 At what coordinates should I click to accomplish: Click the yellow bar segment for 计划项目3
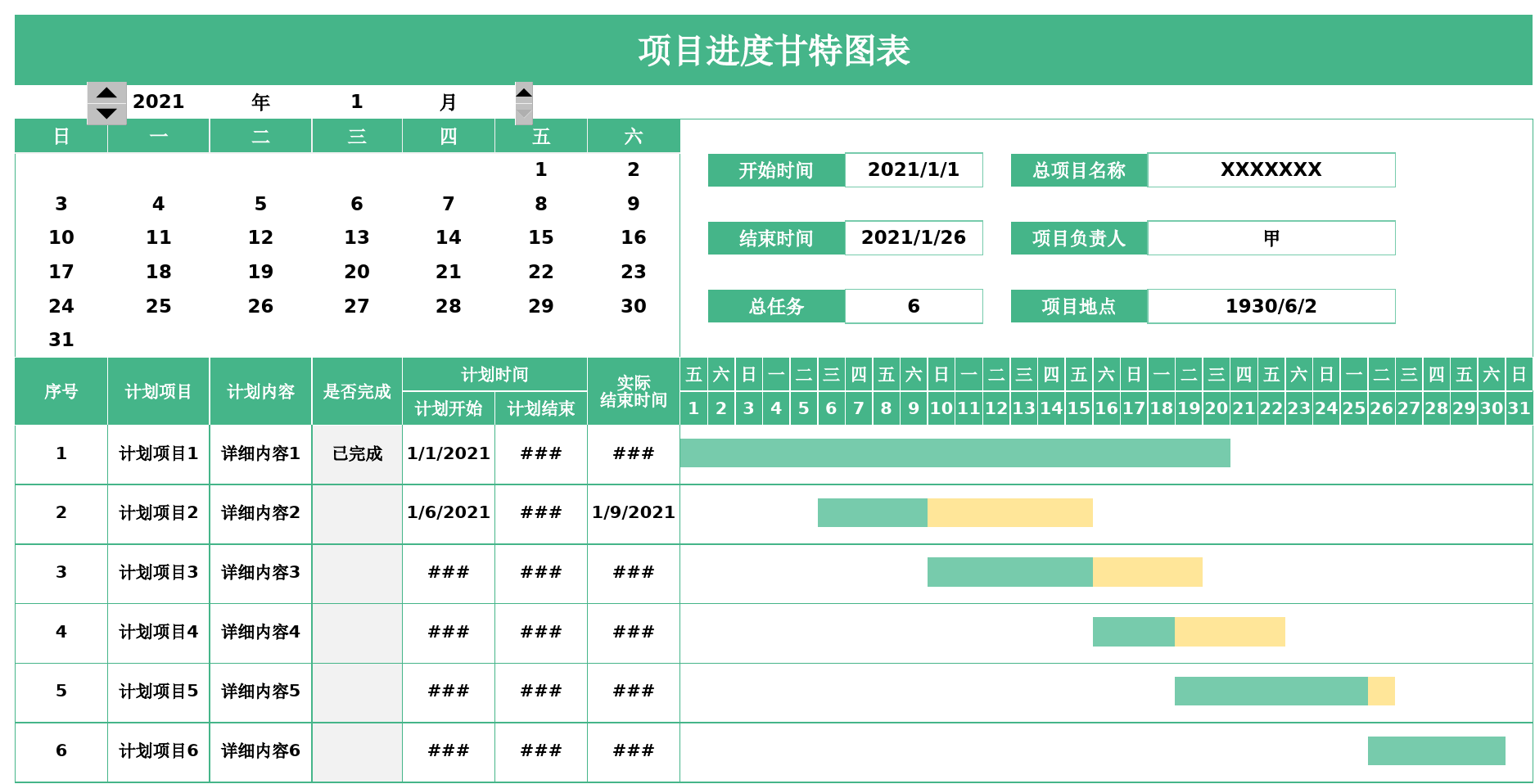click(x=1148, y=572)
